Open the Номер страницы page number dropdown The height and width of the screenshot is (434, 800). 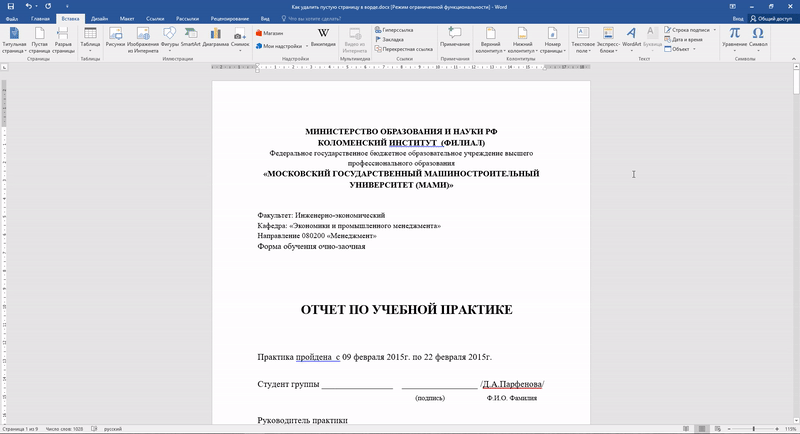(x=553, y=41)
